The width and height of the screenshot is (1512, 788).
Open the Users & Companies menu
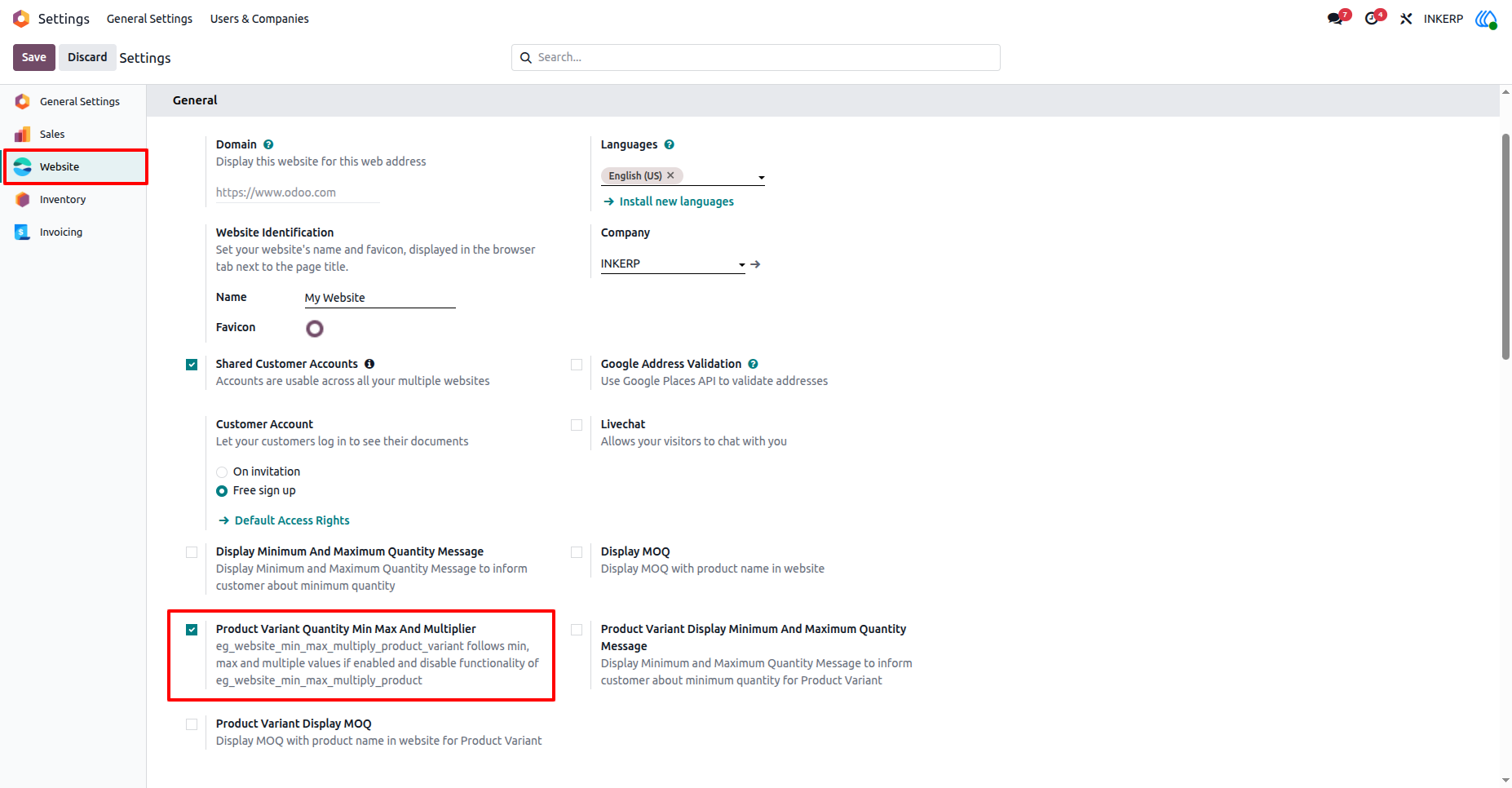(259, 19)
